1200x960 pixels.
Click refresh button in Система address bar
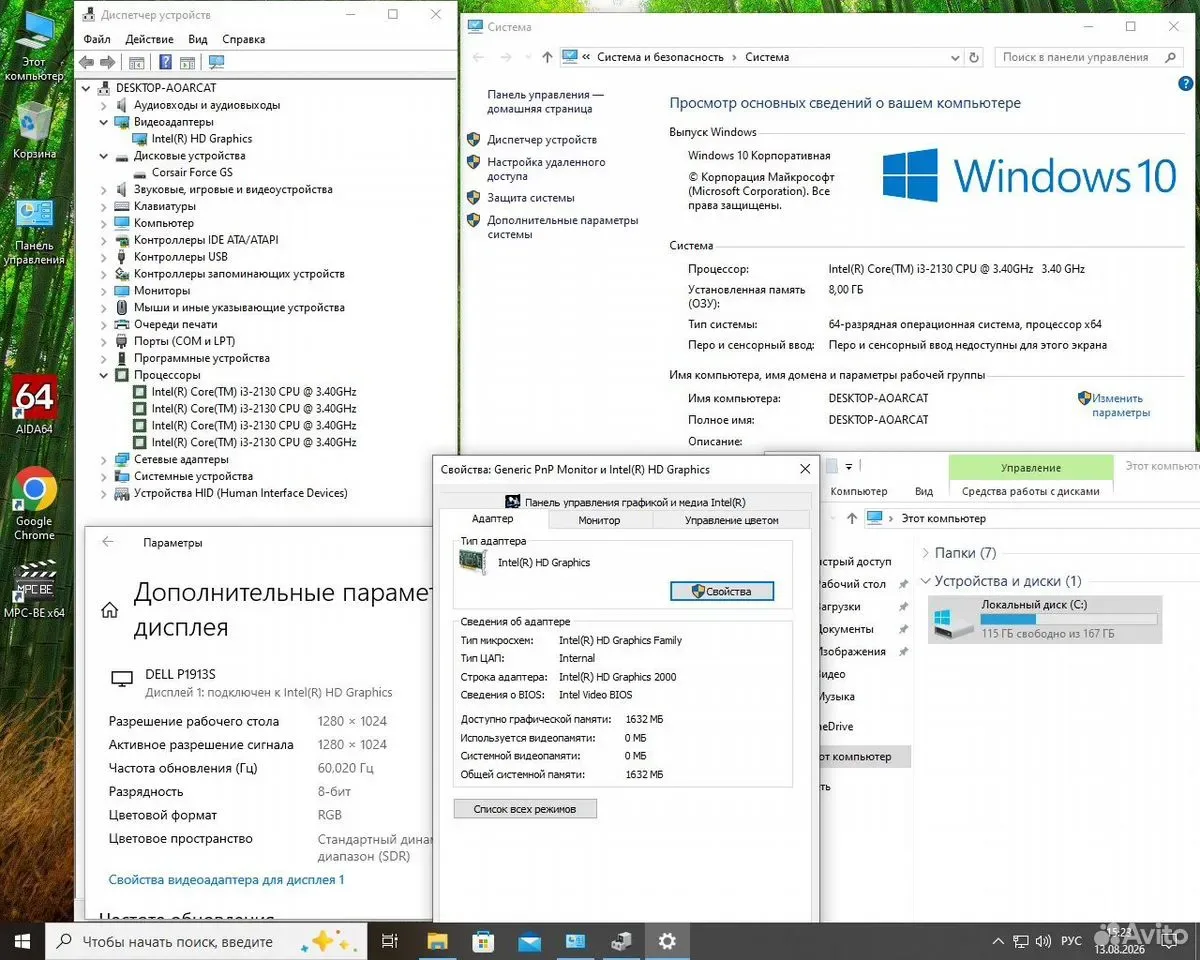click(x=974, y=57)
